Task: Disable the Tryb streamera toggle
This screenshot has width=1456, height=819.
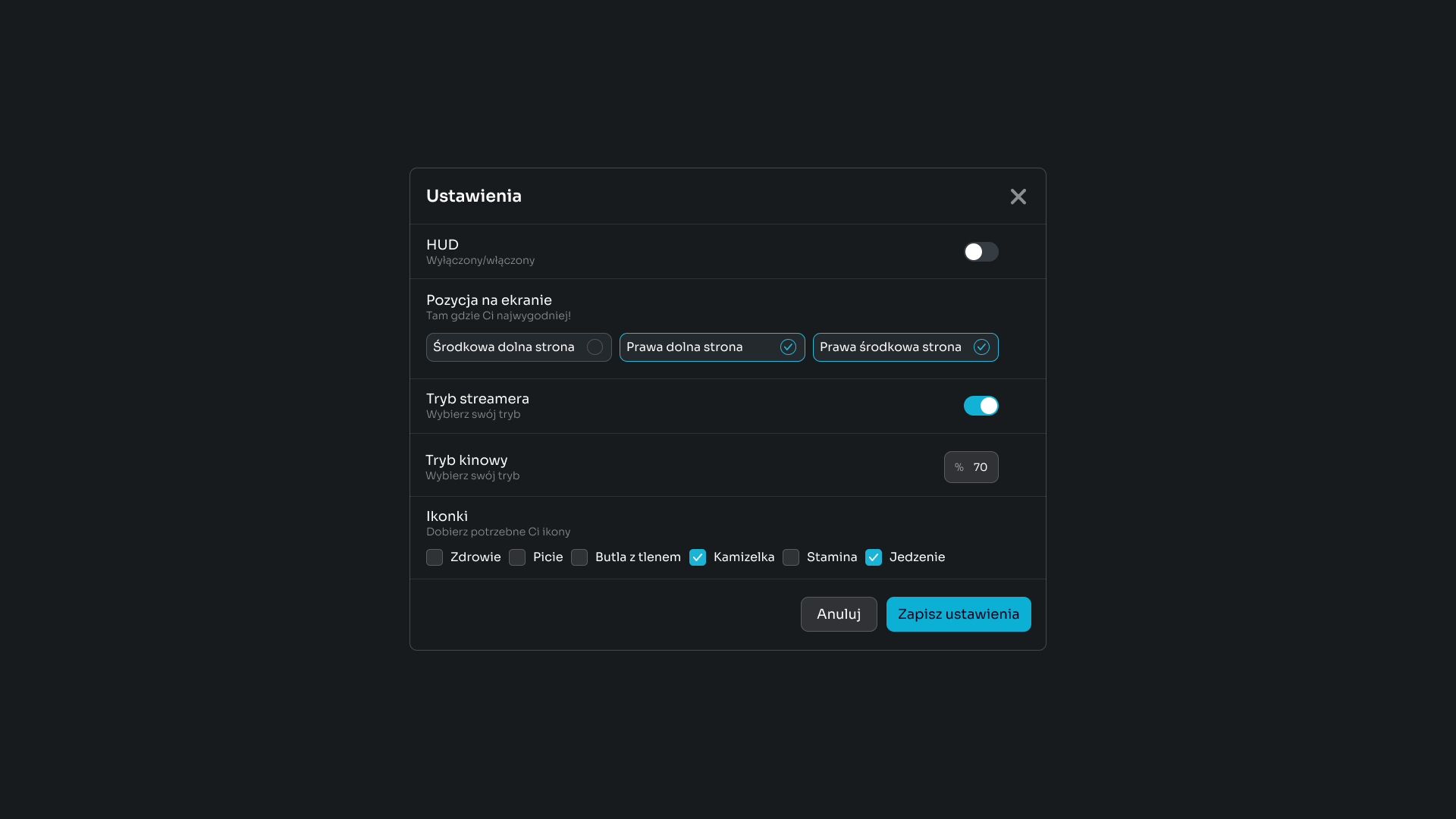Action: [981, 406]
